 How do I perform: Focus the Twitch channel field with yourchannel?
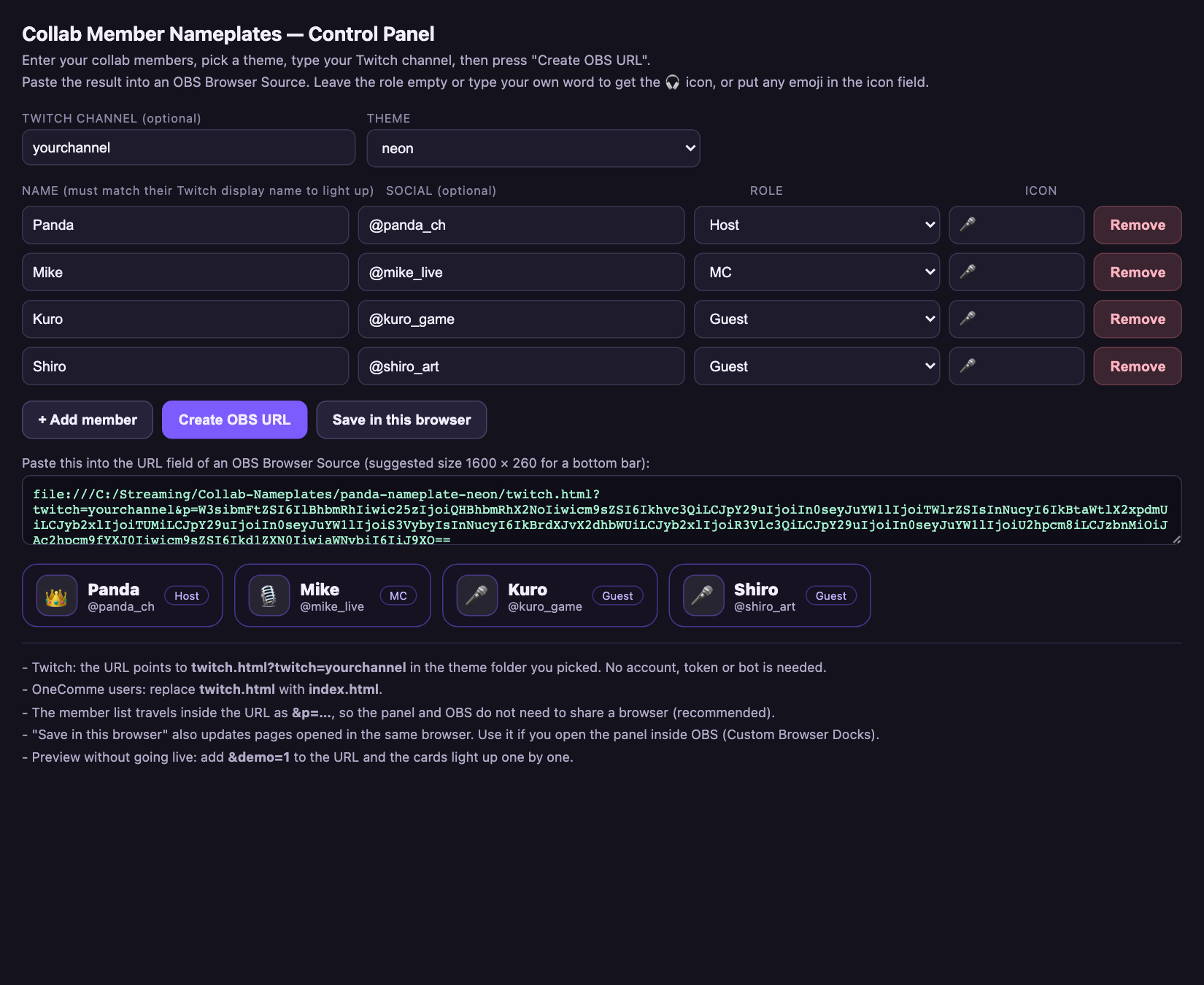click(x=189, y=147)
